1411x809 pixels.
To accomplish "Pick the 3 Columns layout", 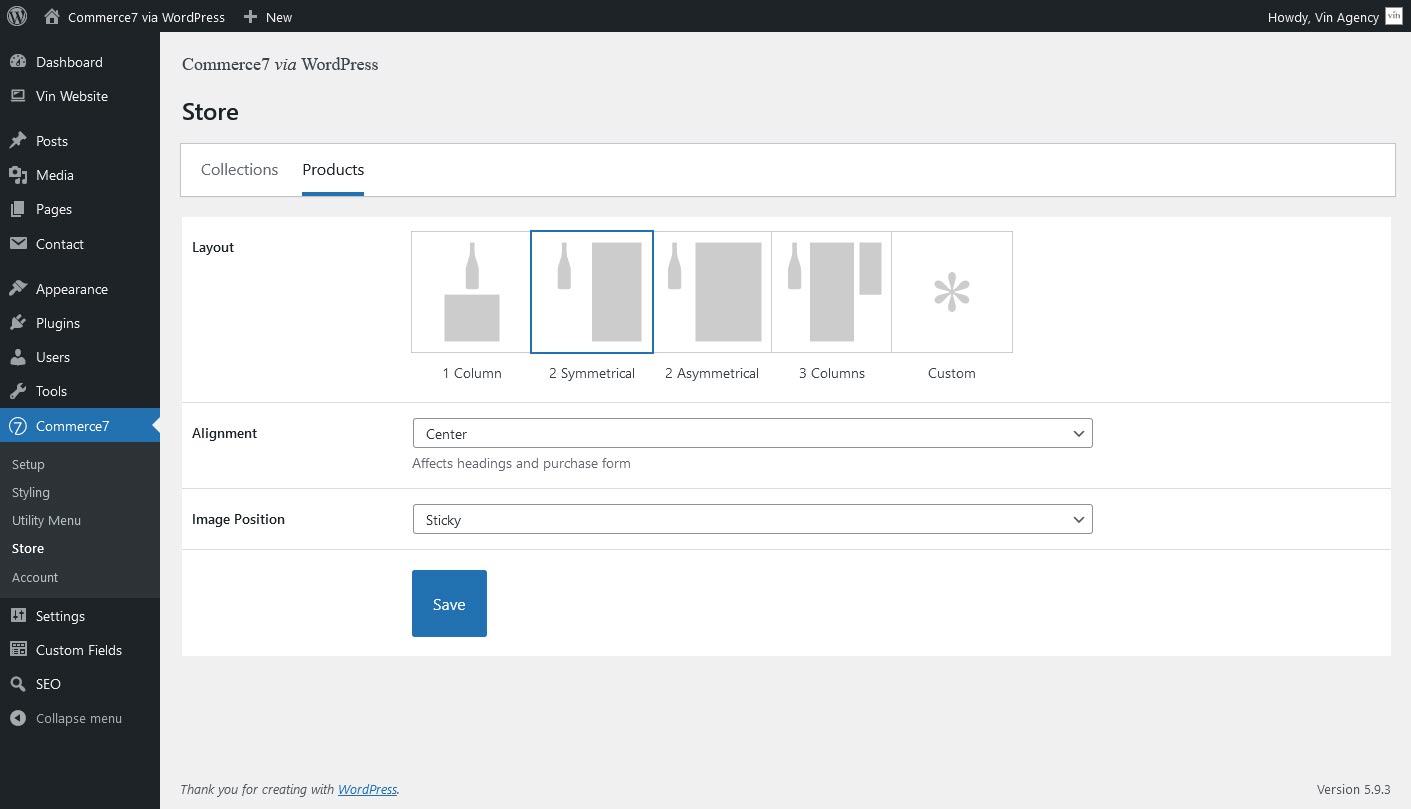I will coord(831,292).
